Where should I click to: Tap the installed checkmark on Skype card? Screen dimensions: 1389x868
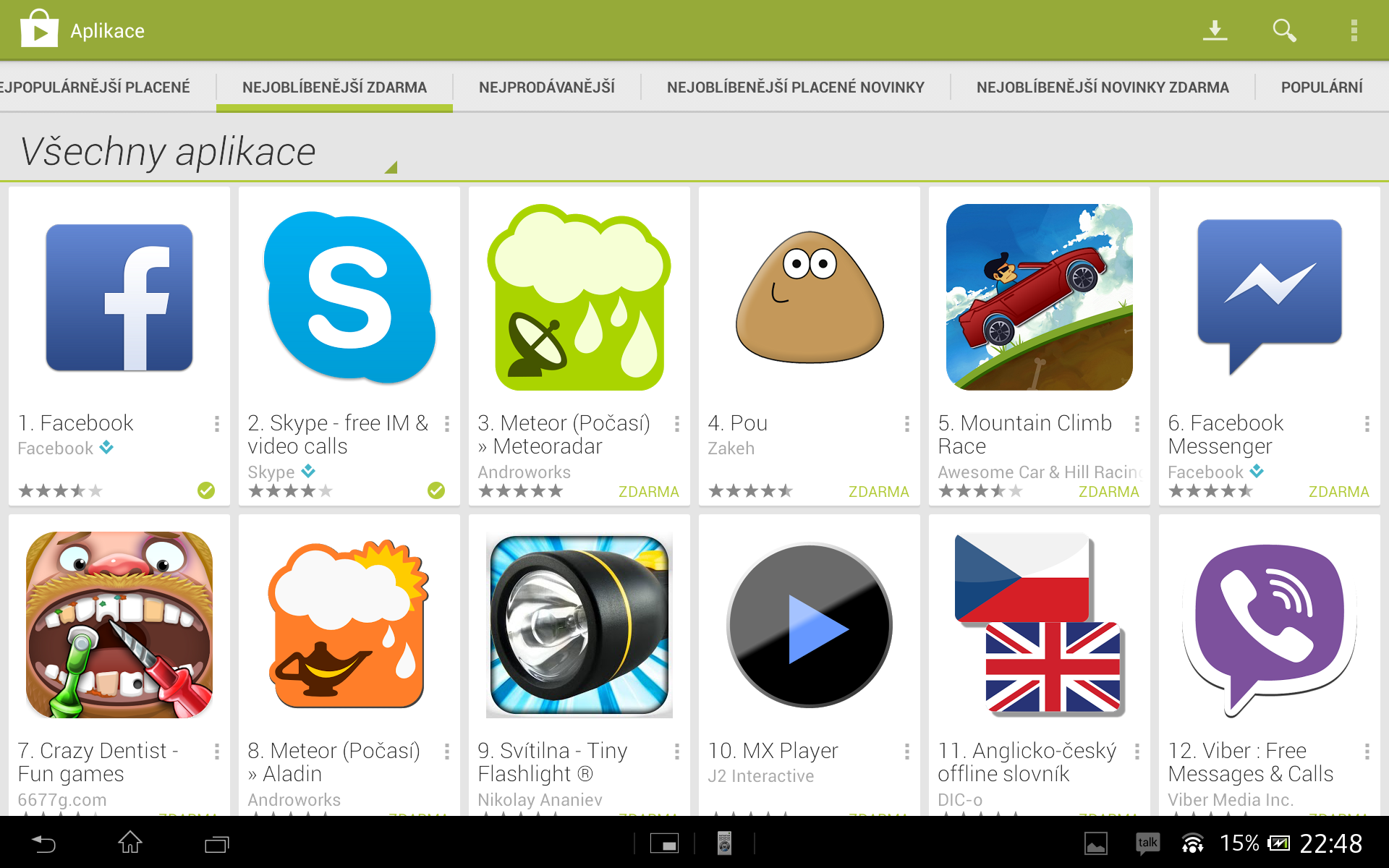coord(436,490)
